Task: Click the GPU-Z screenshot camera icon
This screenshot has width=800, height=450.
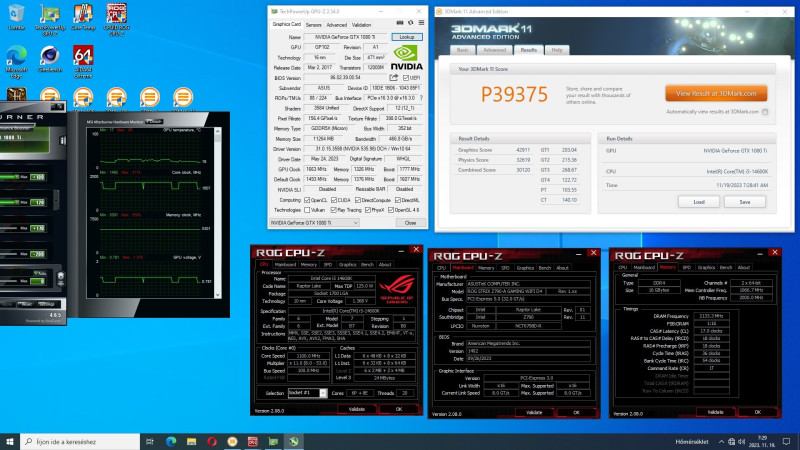Action: tap(400, 23)
